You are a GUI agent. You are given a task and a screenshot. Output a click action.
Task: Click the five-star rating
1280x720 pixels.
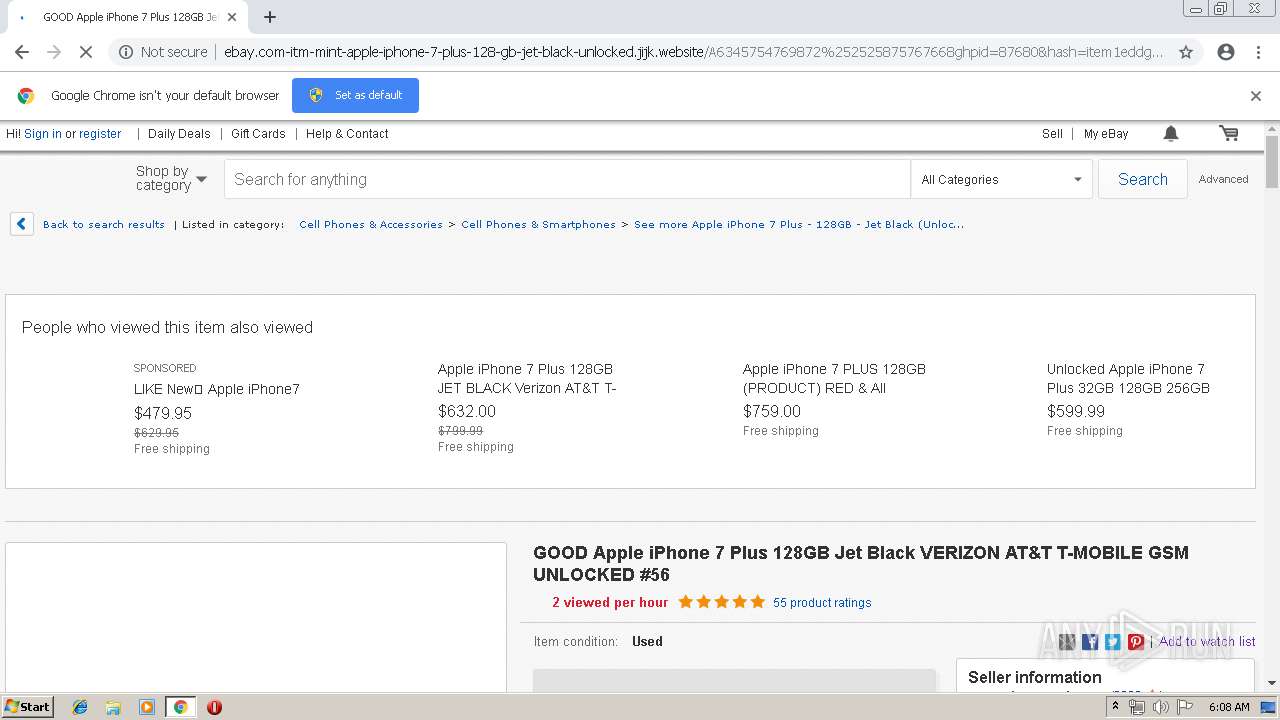pos(721,602)
